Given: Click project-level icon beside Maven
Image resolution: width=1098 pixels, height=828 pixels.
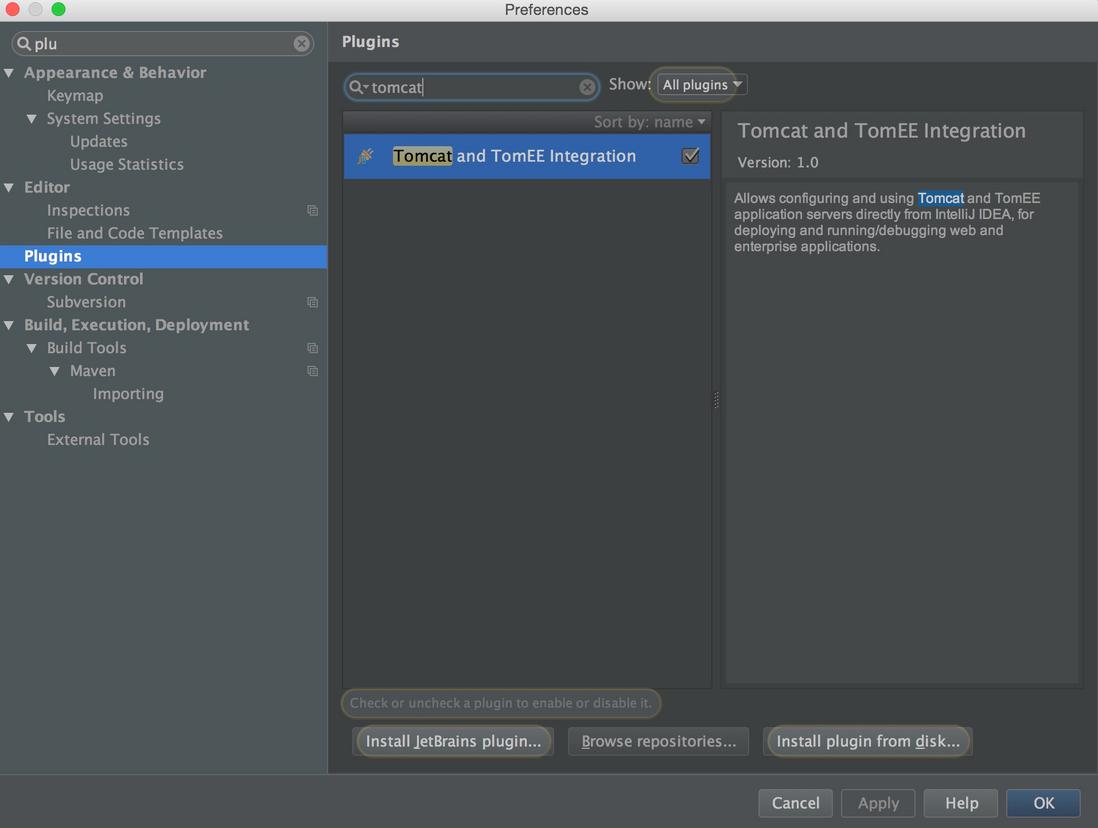Looking at the screenshot, I should click(x=312, y=371).
